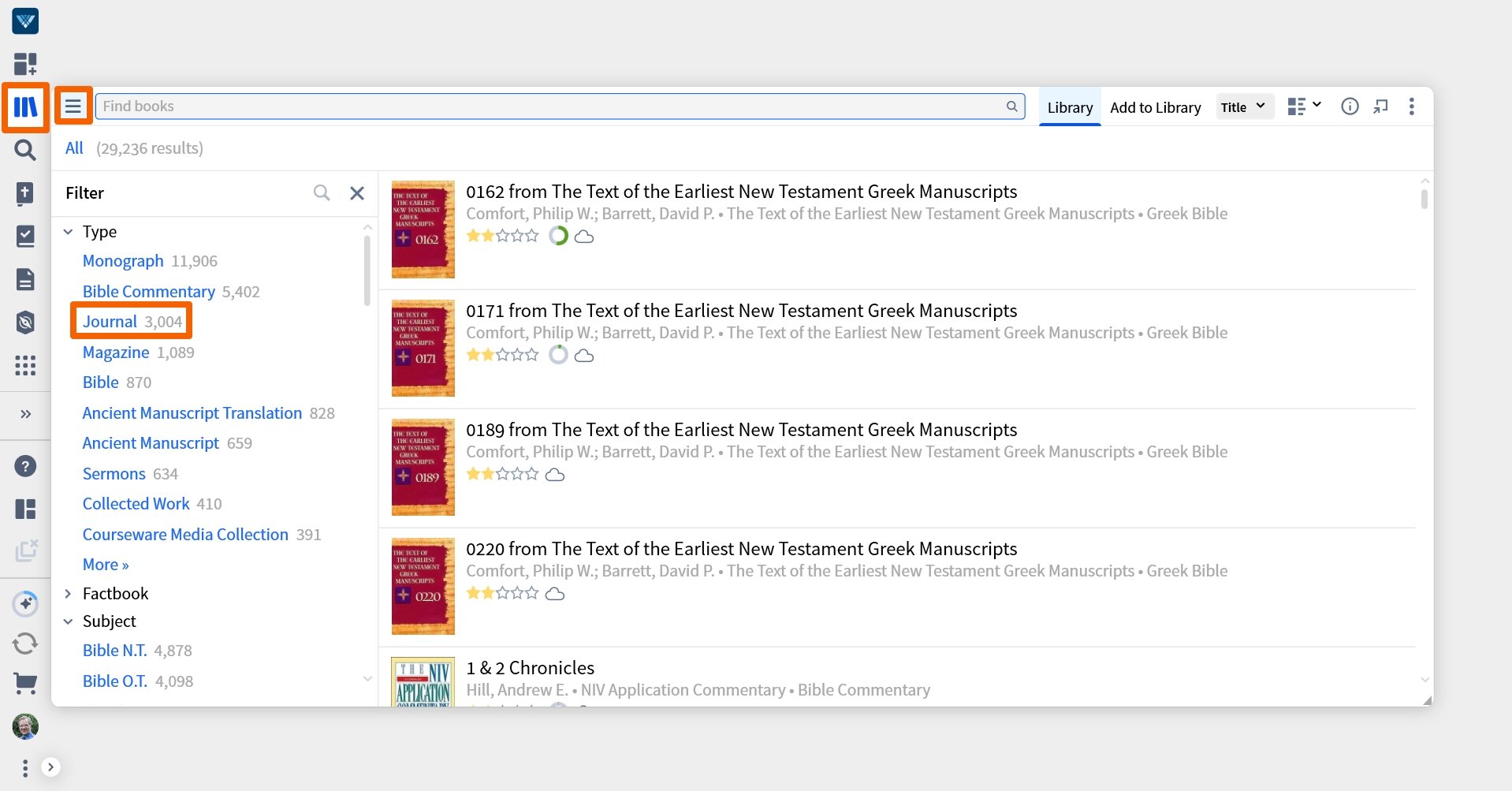This screenshot has height=791, width=1512.
Task: Open the AI sparkle assistant icon
Action: 25,603
